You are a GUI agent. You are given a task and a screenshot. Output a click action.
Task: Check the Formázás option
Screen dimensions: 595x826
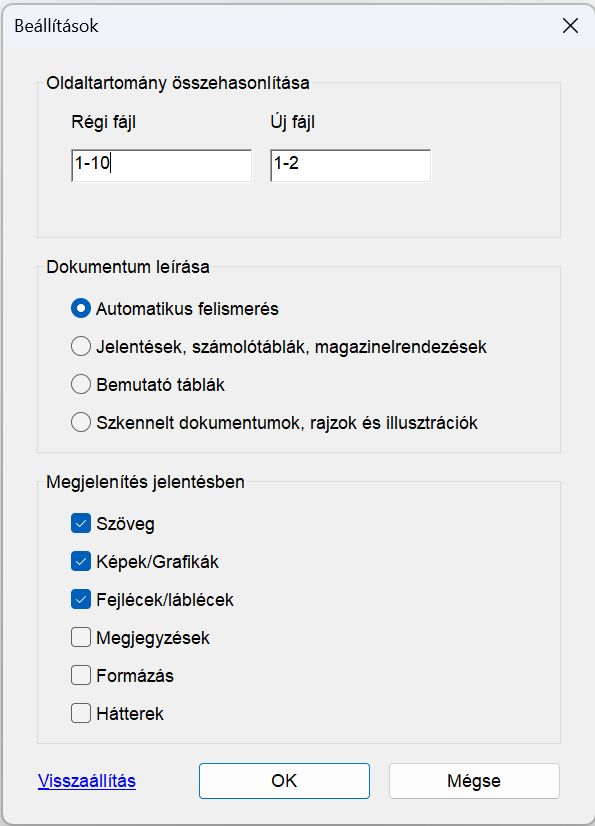(80, 675)
